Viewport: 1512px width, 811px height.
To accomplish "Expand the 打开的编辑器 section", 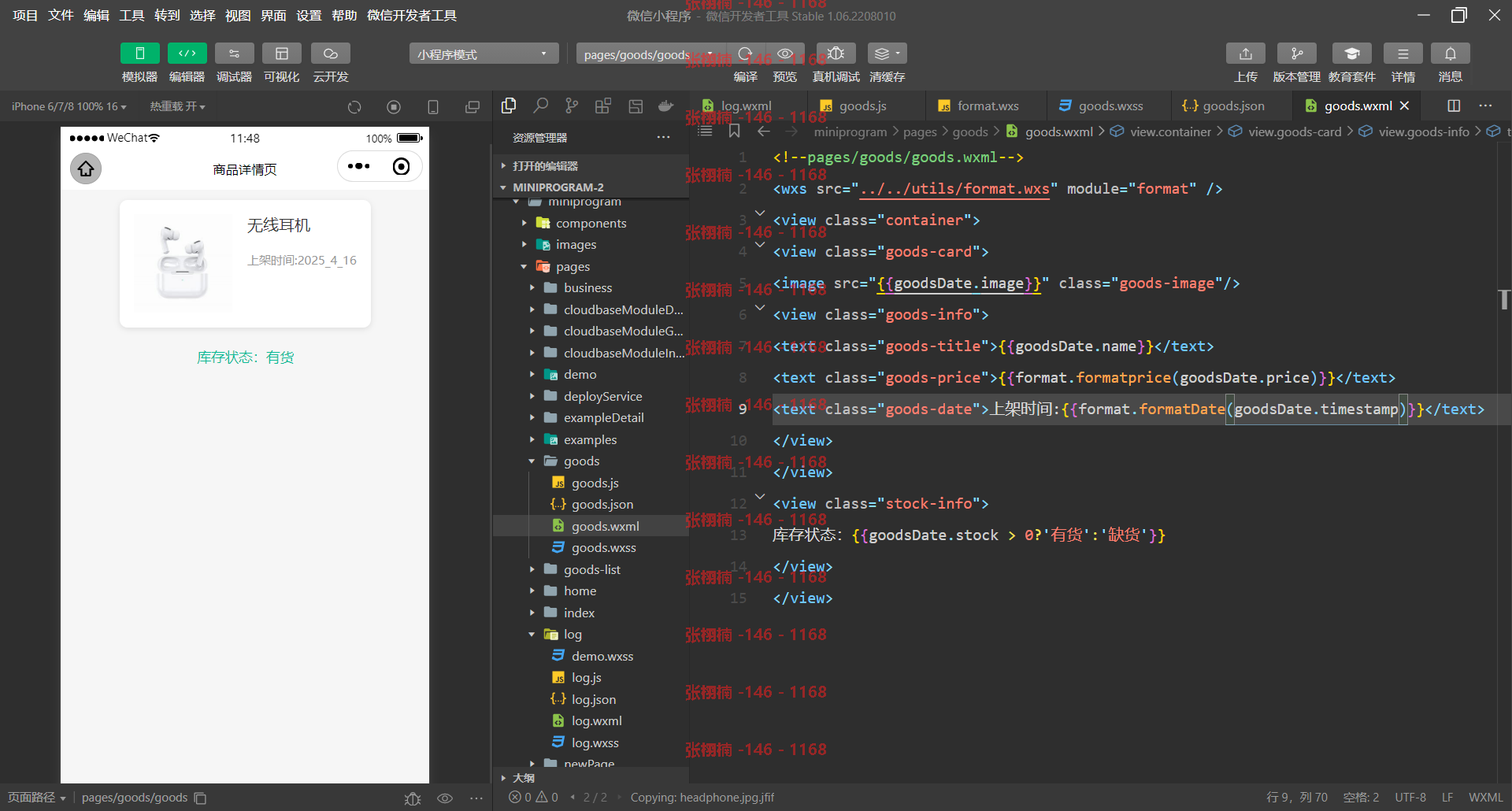I will pyautogui.click(x=591, y=166).
